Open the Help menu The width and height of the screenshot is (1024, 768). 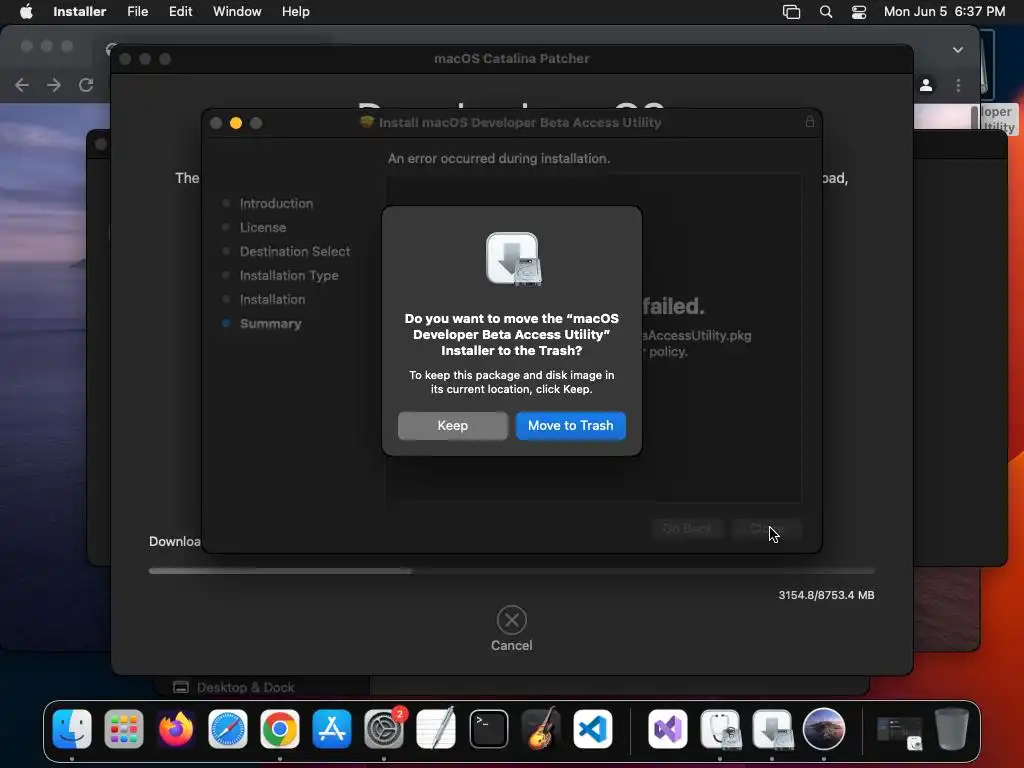pos(295,12)
